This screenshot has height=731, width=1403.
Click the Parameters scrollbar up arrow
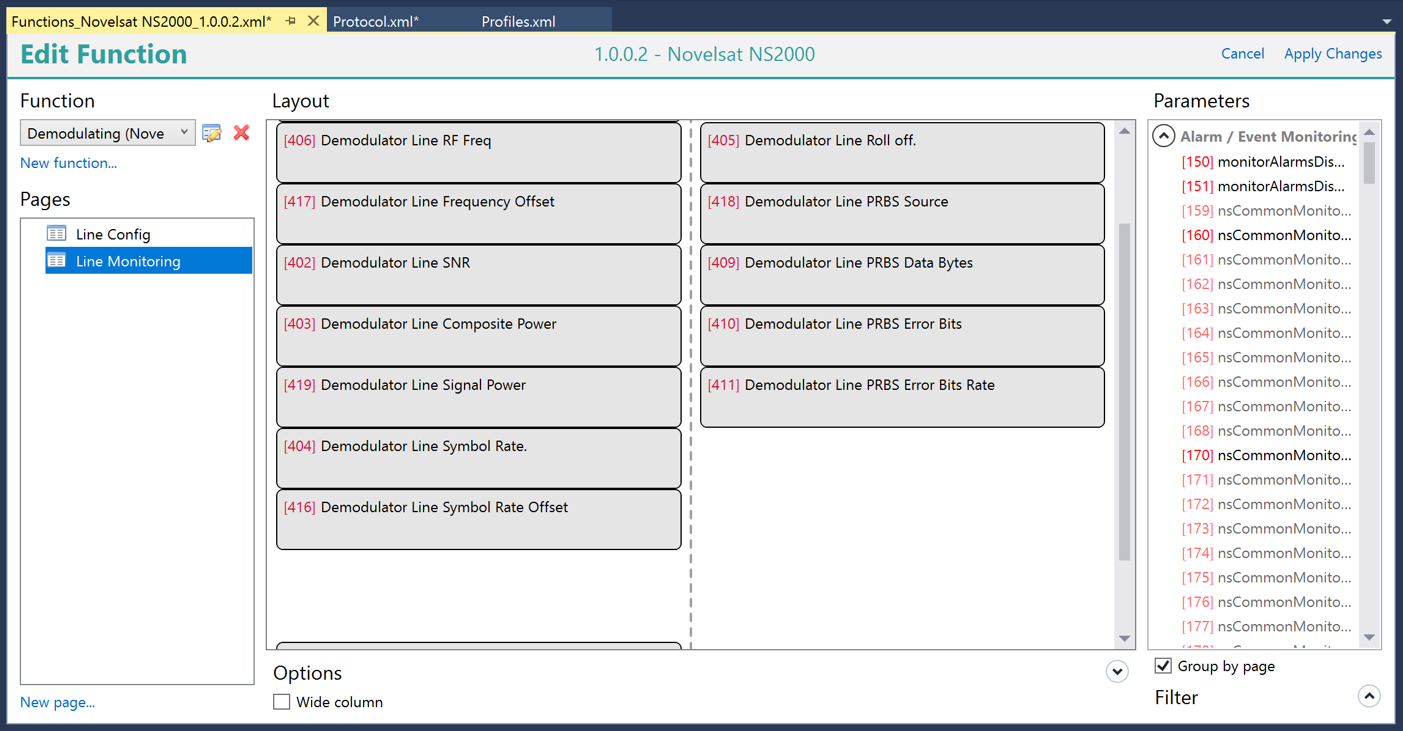pyautogui.click(x=1370, y=132)
